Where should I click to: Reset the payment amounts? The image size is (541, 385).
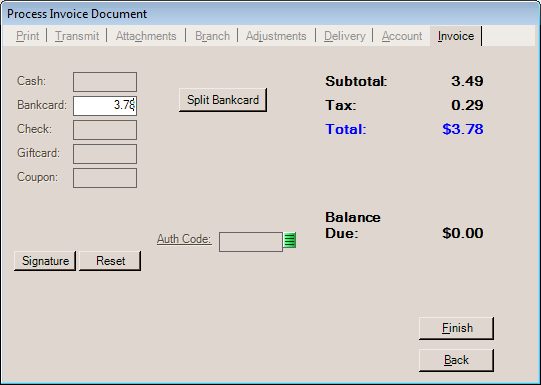pyautogui.click(x=110, y=261)
